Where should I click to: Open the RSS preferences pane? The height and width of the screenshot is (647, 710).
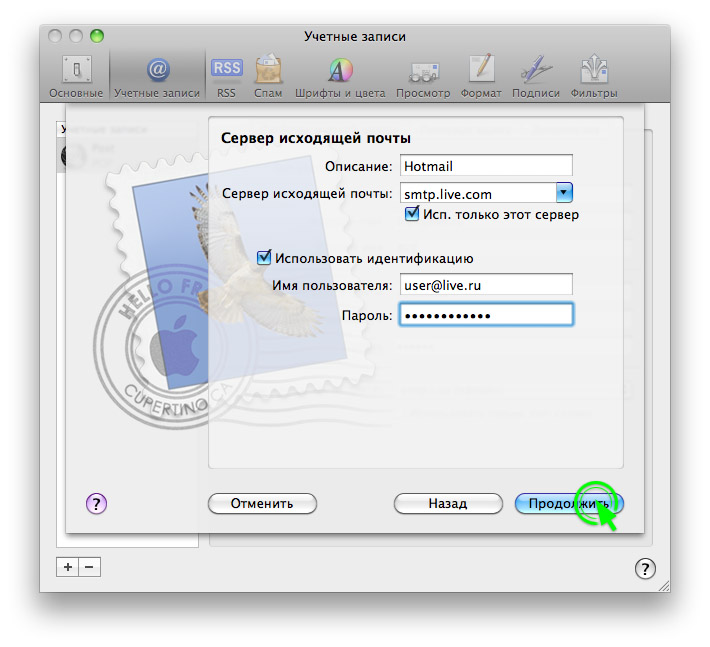[x=226, y=75]
